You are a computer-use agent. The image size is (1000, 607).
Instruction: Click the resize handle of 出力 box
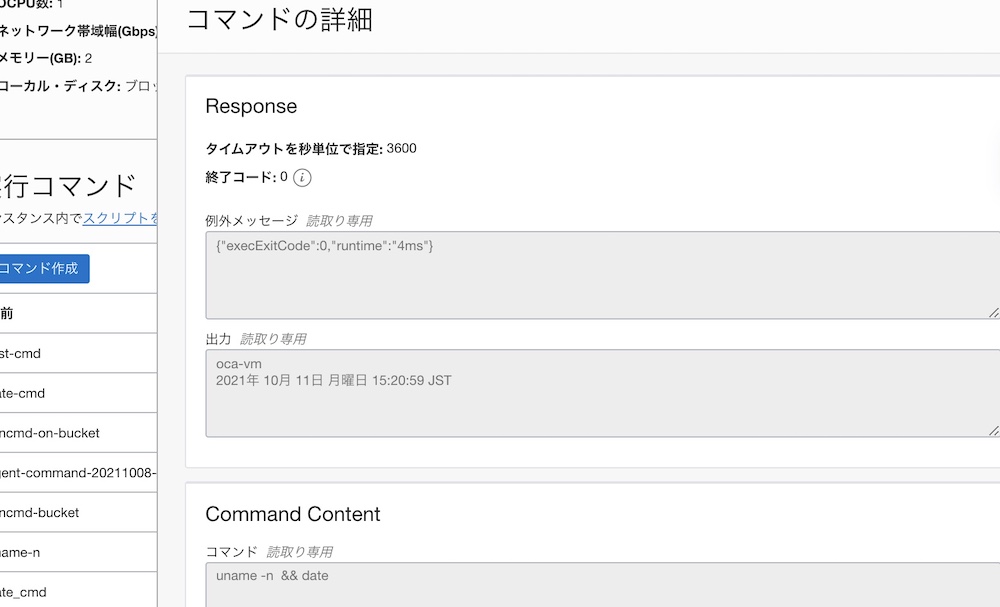point(993,430)
